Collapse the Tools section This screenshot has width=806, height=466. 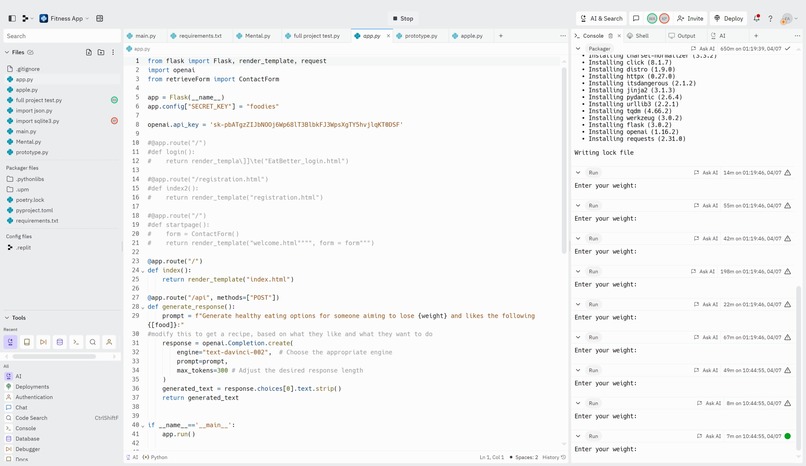coord(7,318)
